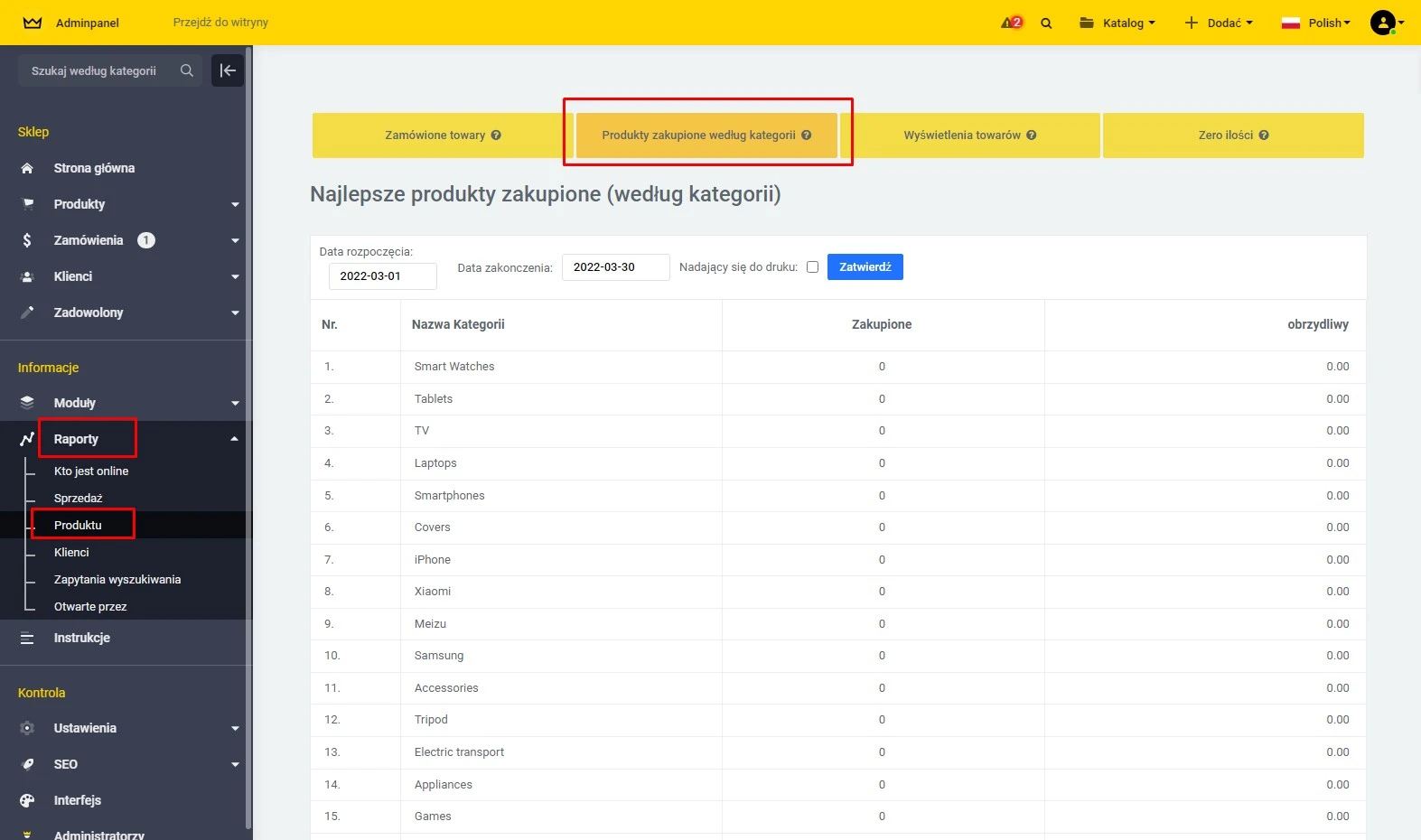Click the people icon beside Klienci

click(x=27, y=276)
